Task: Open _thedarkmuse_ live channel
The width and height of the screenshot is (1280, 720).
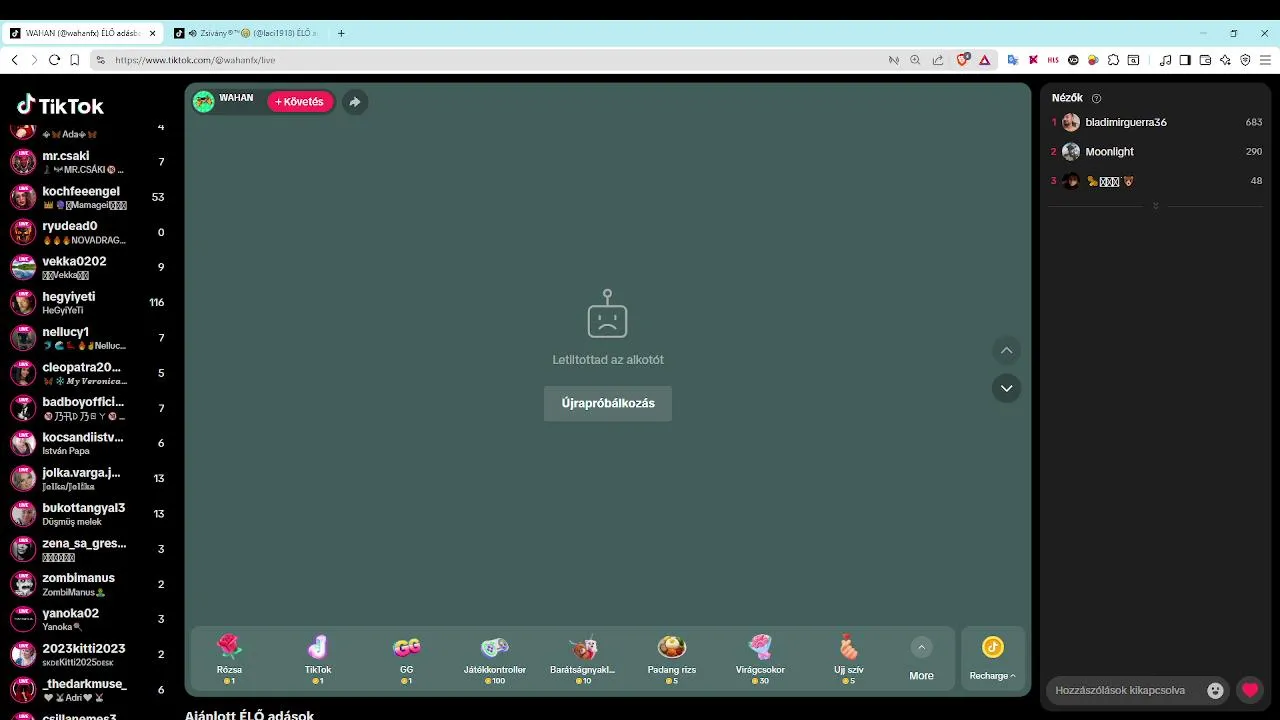Action: pyautogui.click(x=90, y=689)
